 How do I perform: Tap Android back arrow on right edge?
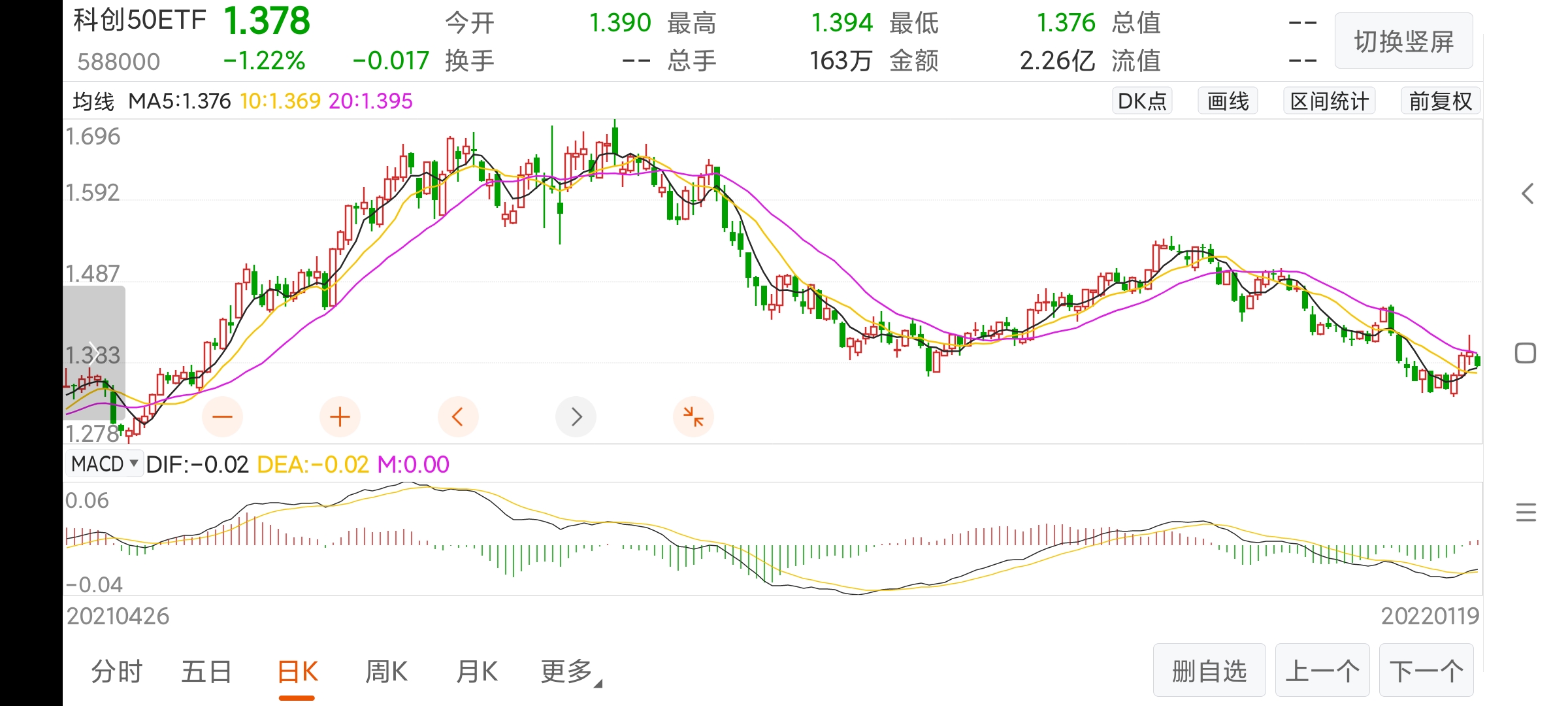pos(1527,193)
